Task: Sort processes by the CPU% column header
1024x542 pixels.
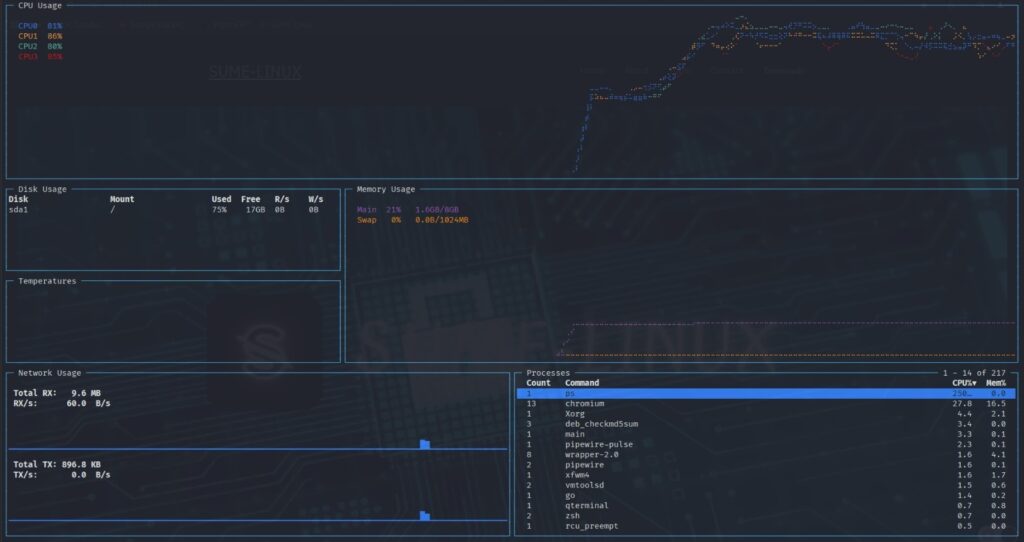Action: coord(965,383)
